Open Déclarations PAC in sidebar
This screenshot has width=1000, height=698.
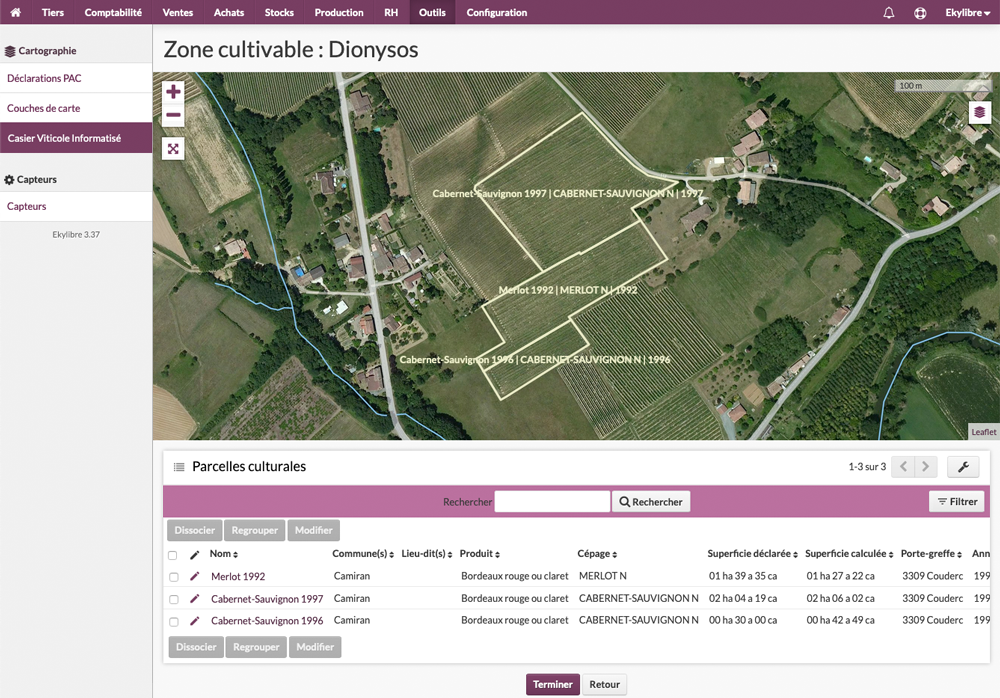pyautogui.click(x=76, y=78)
